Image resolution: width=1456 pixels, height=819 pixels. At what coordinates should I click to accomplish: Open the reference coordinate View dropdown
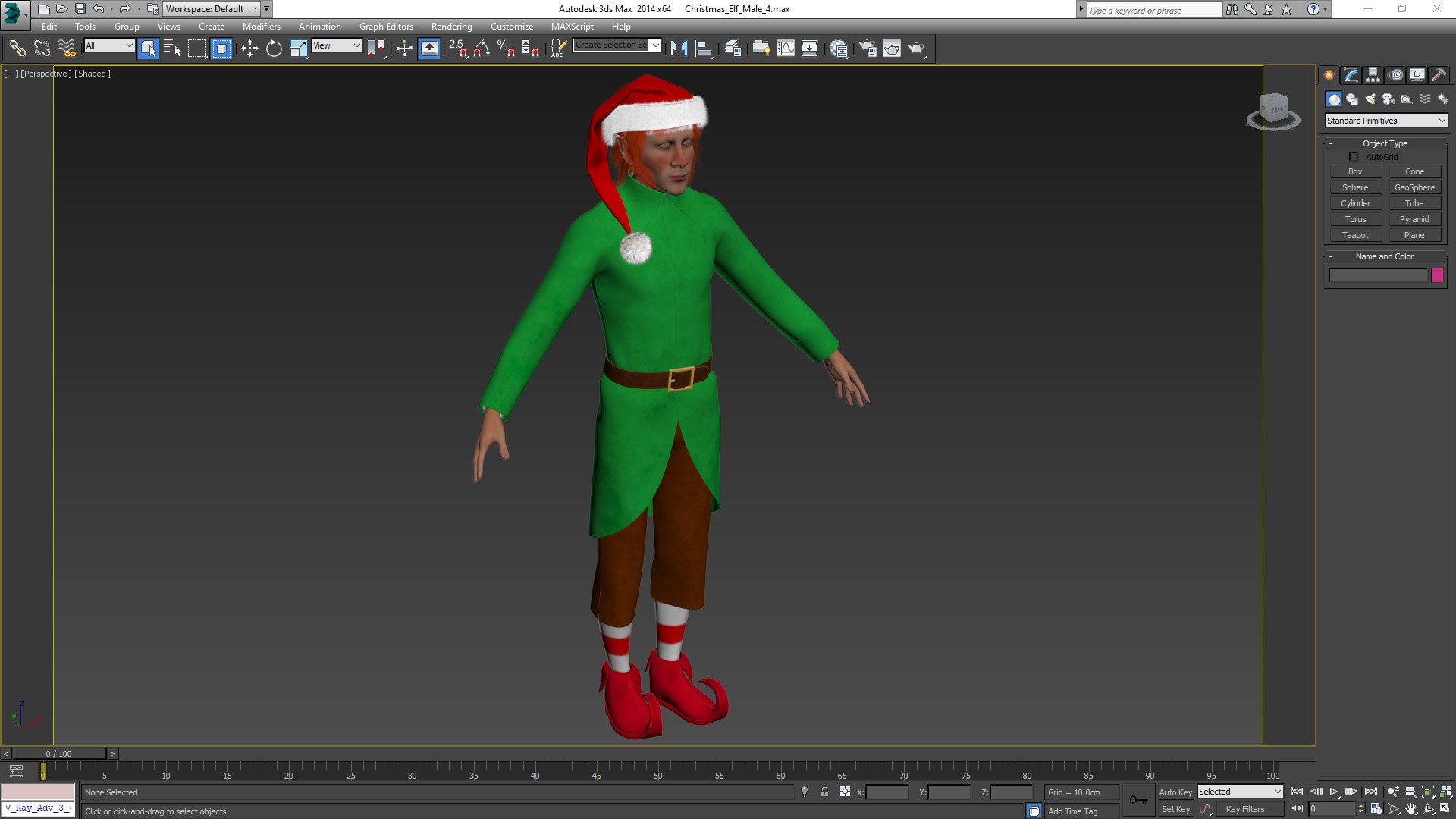(337, 45)
